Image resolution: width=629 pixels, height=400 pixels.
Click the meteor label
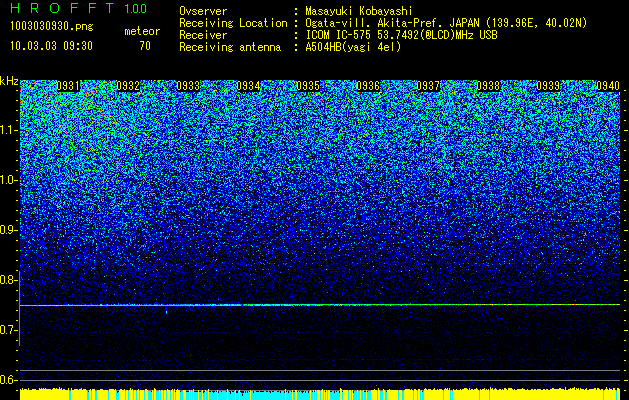pos(142,31)
